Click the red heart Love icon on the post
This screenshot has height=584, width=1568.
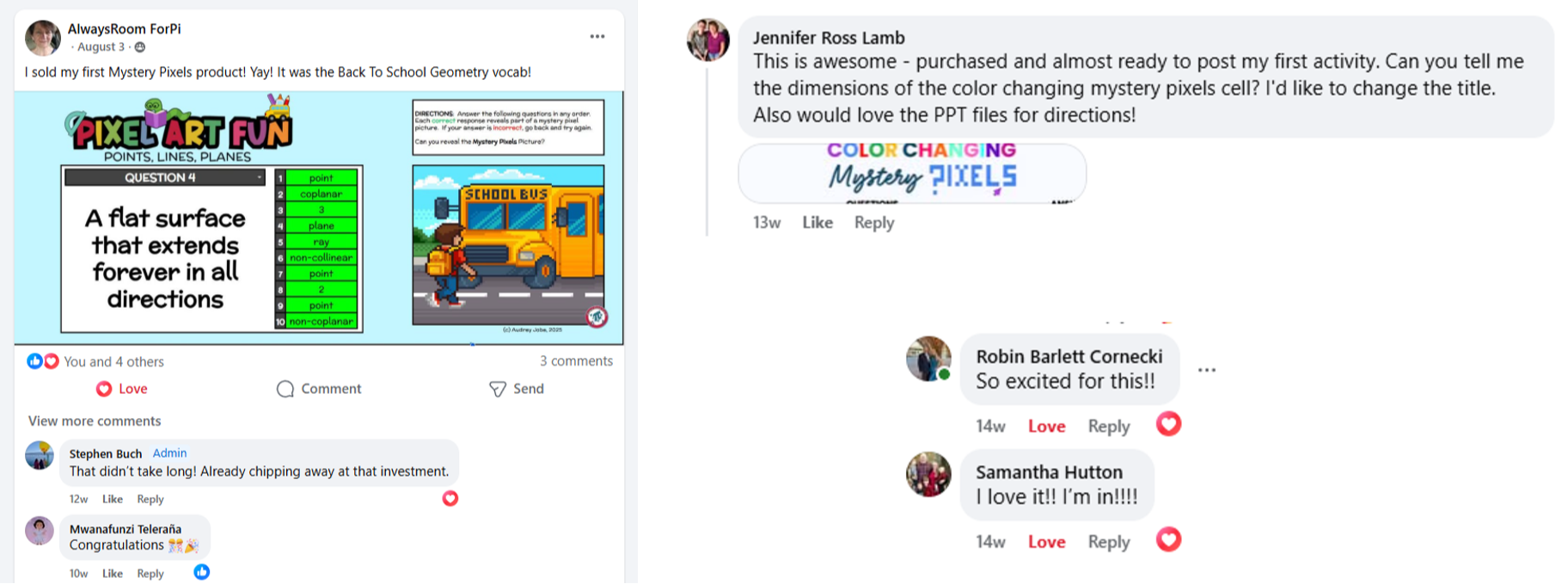point(104,389)
